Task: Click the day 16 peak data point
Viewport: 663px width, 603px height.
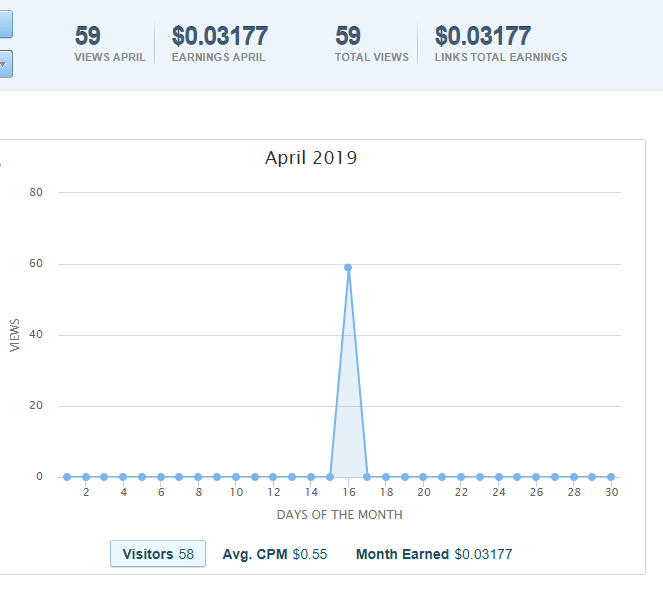Action: [x=348, y=268]
